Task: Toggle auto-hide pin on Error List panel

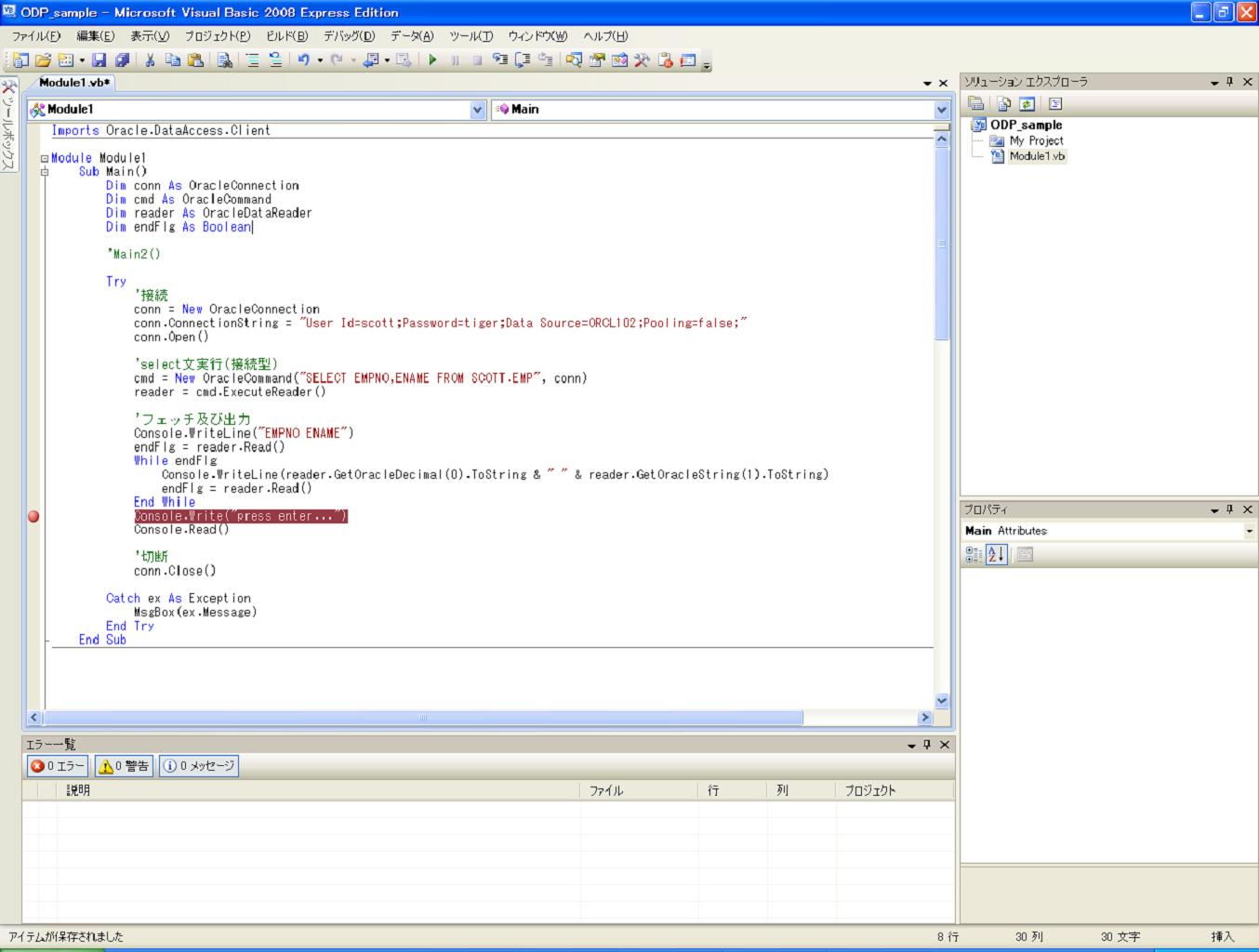Action: click(x=927, y=745)
